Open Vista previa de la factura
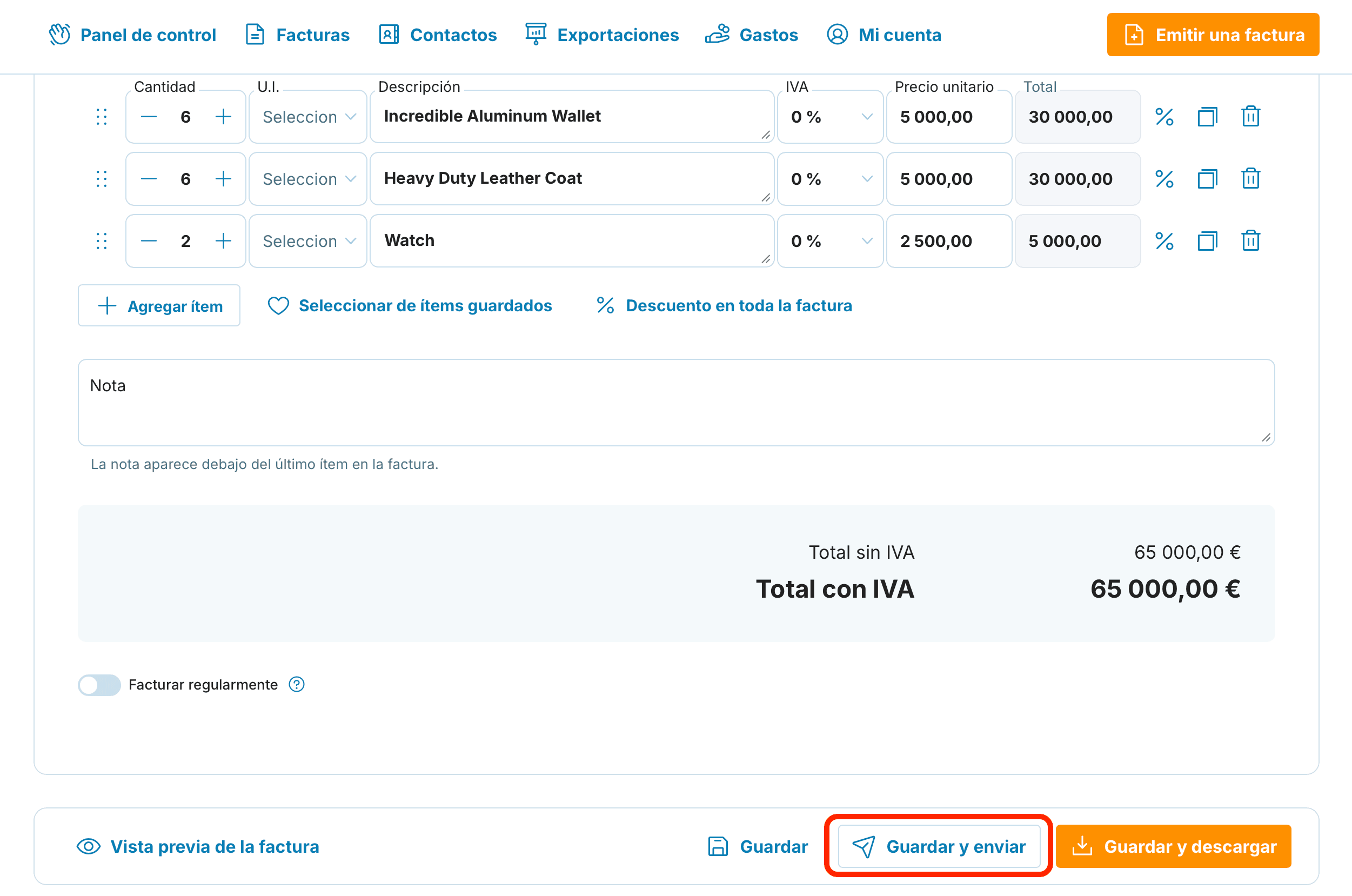Screen dimensions: 1352x896 198,846
